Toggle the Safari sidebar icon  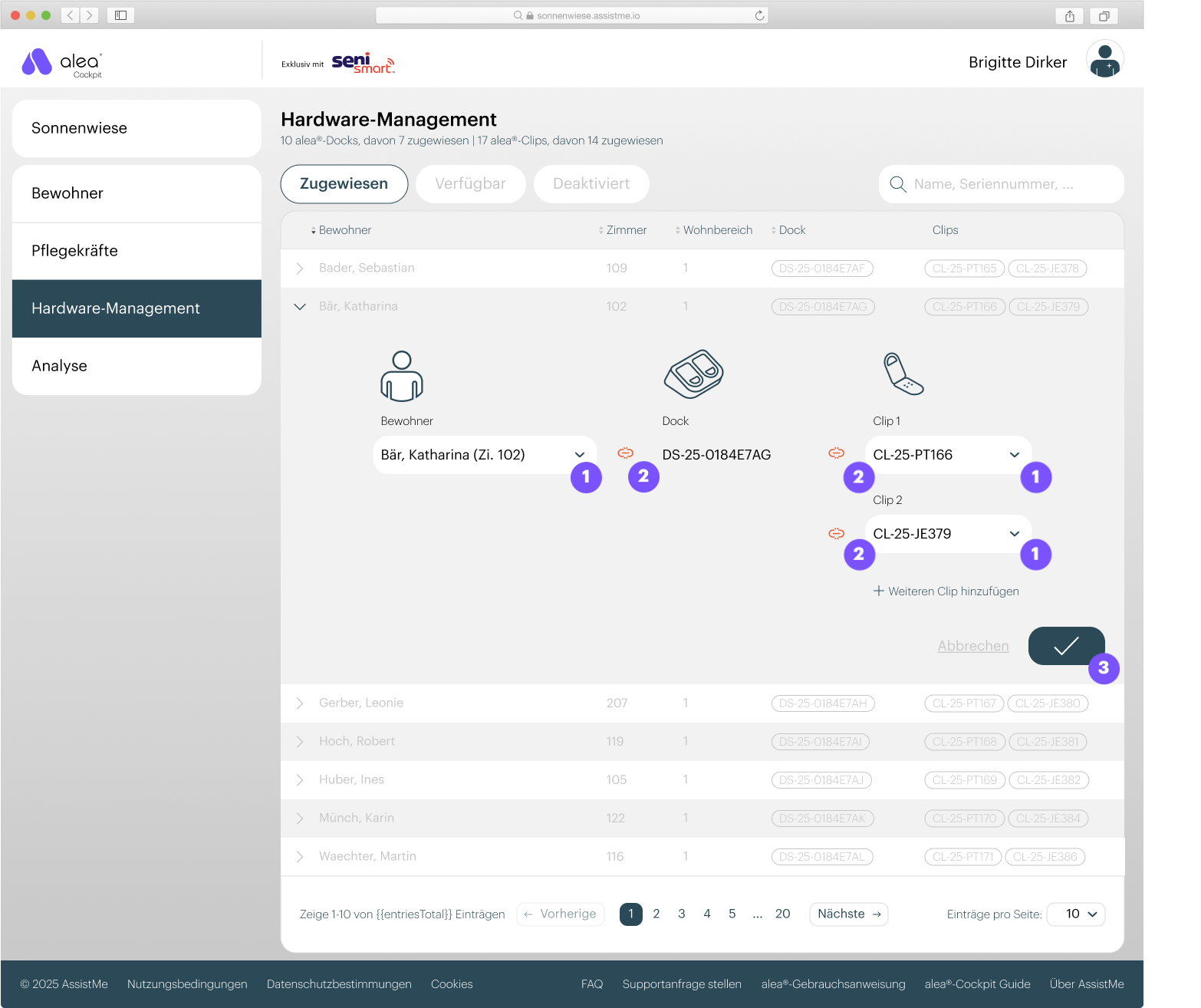[x=120, y=15]
